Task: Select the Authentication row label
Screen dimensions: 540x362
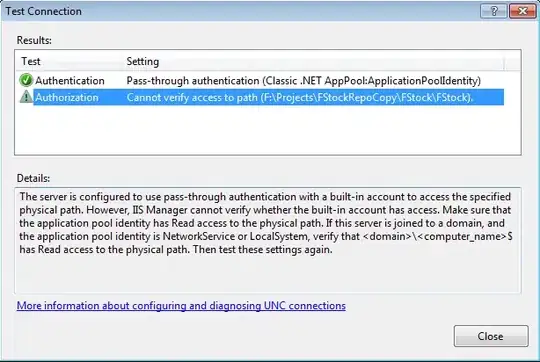Action: coord(70,81)
